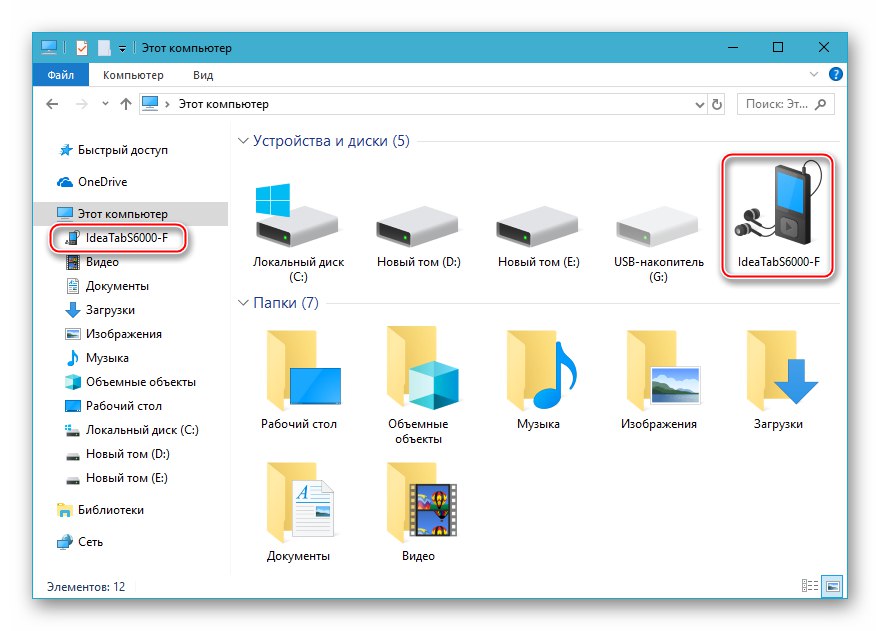The height and width of the screenshot is (631, 880).
Task: Select Видео in the navigation pane
Action: pyautogui.click(x=93, y=262)
